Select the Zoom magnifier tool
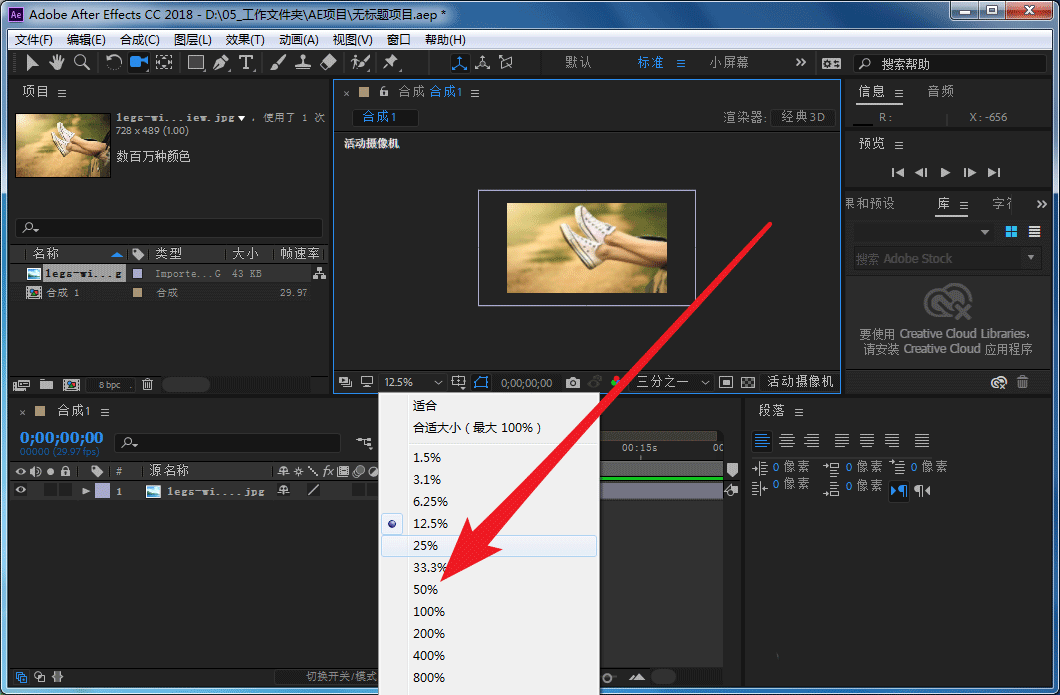 point(81,62)
